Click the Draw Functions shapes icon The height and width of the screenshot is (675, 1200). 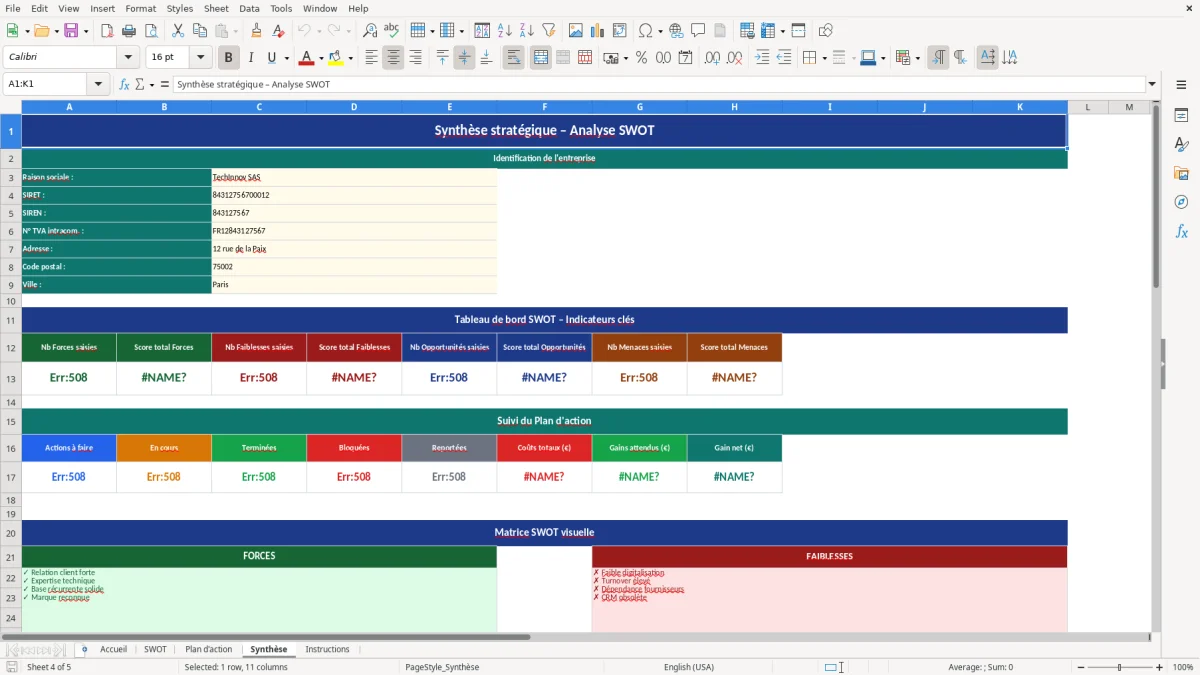pos(826,31)
